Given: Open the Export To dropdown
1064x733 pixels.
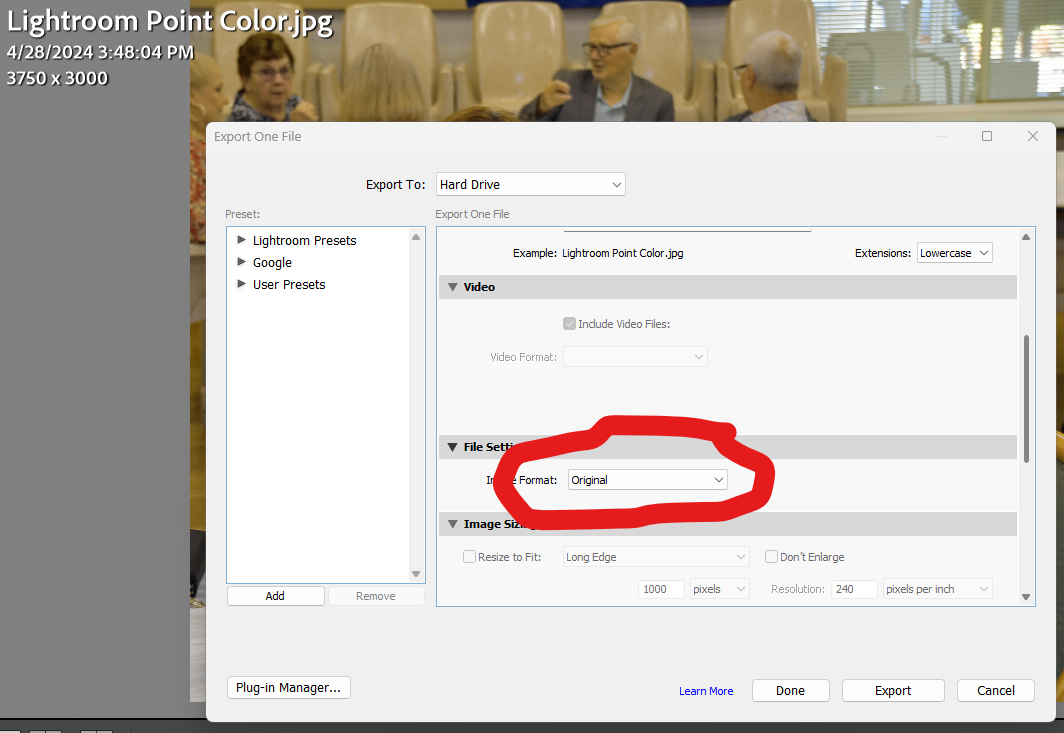Looking at the screenshot, I should [530, 184].
